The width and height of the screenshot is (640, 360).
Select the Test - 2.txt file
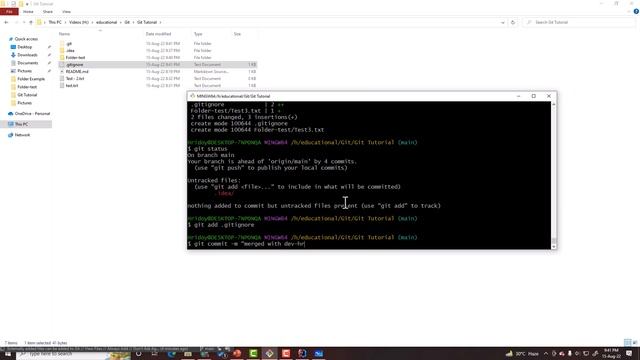[75, 78]
